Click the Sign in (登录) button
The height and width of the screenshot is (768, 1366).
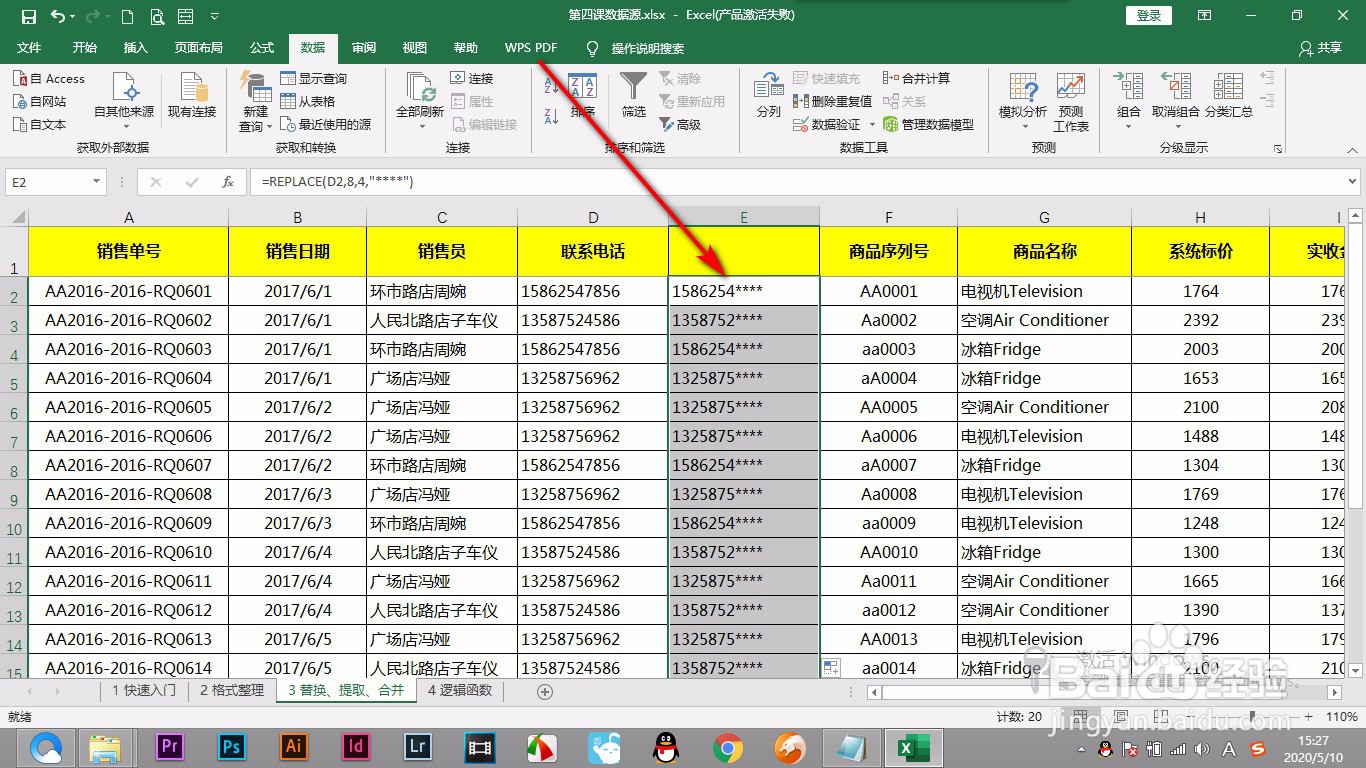pos(1149,15)
